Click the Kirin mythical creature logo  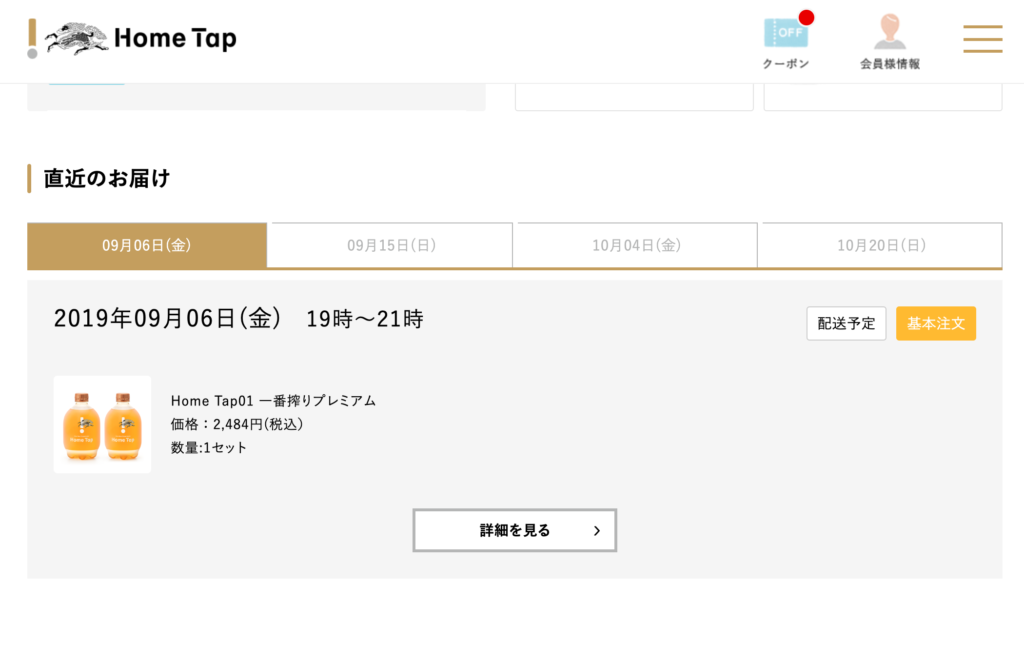[x=77, y=38]
